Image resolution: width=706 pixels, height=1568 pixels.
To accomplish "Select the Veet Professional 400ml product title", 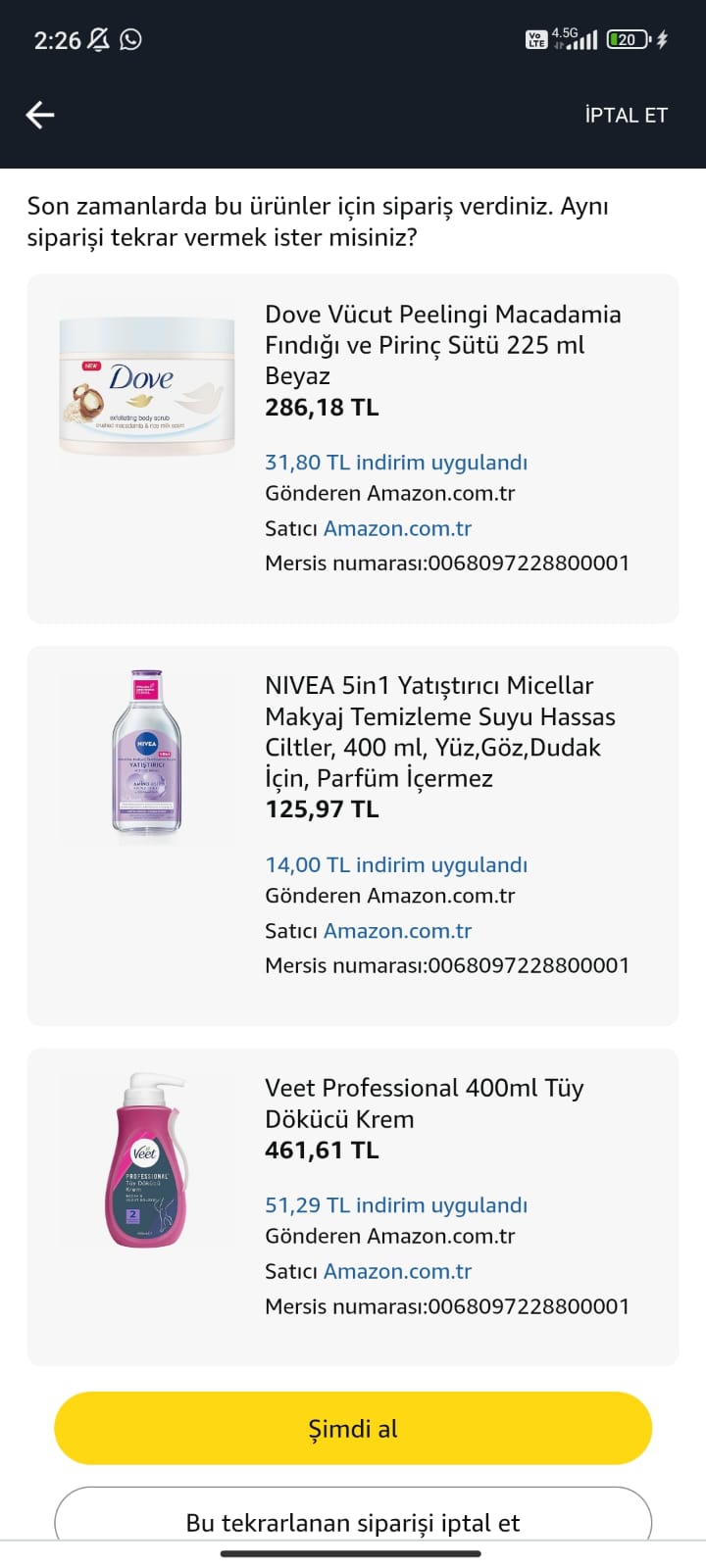I will pyautogui.click(x=424, y=1103).
